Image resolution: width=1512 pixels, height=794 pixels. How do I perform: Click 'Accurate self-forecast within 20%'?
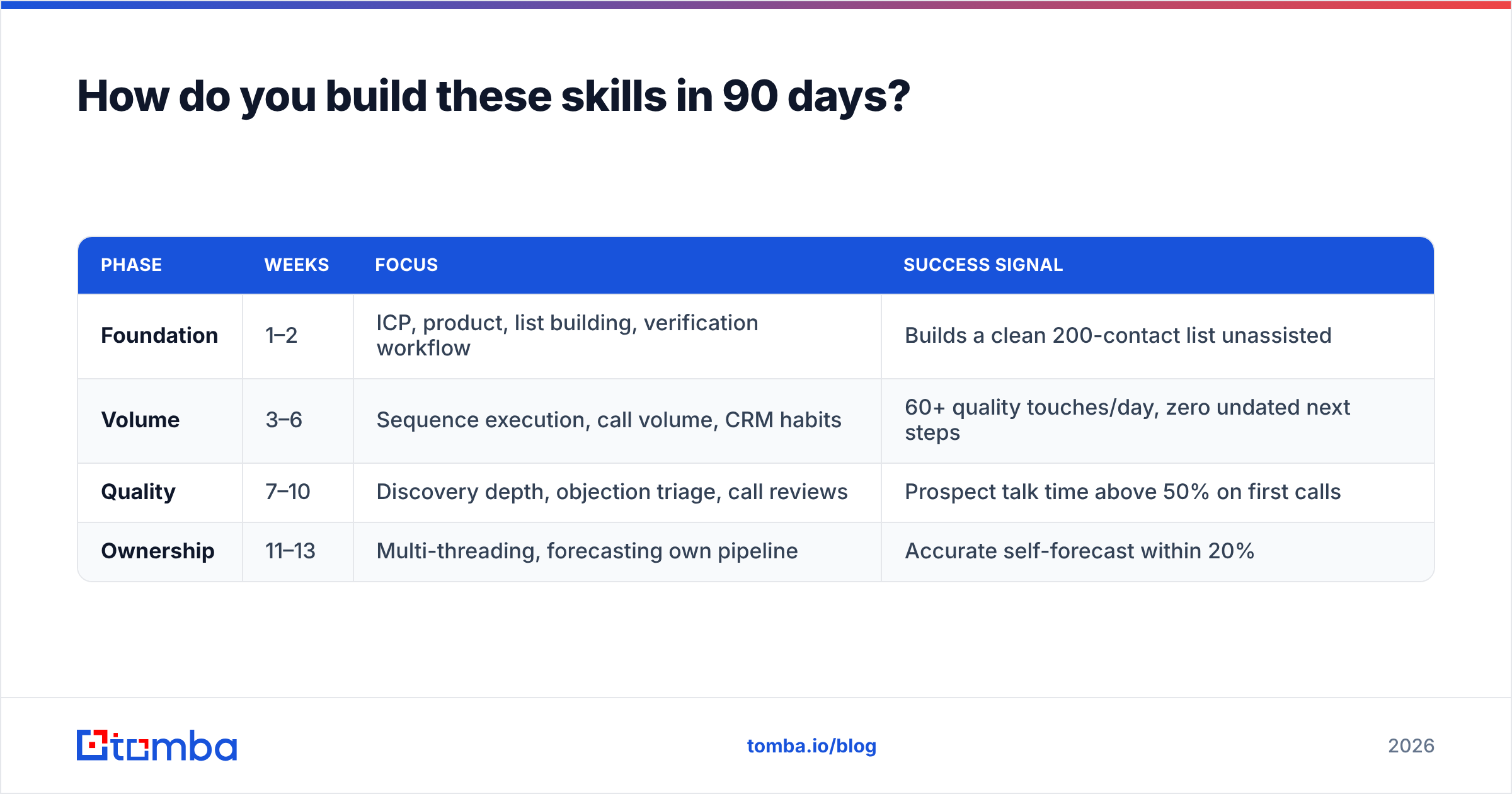pyautogui.click(x=1079, y=551)
